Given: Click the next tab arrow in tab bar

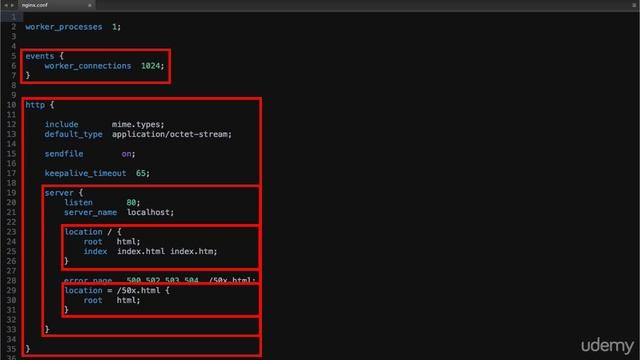Looking at the screenshot, I should tap(12, 5).
